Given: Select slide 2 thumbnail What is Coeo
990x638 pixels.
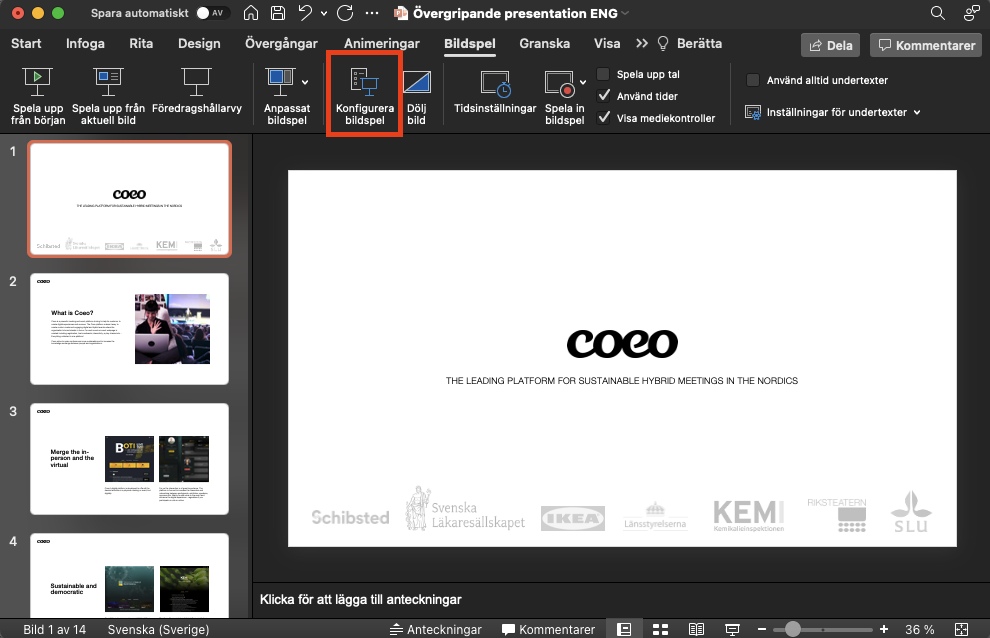Looking at the screenshot, I should click(x=129, y=328).
